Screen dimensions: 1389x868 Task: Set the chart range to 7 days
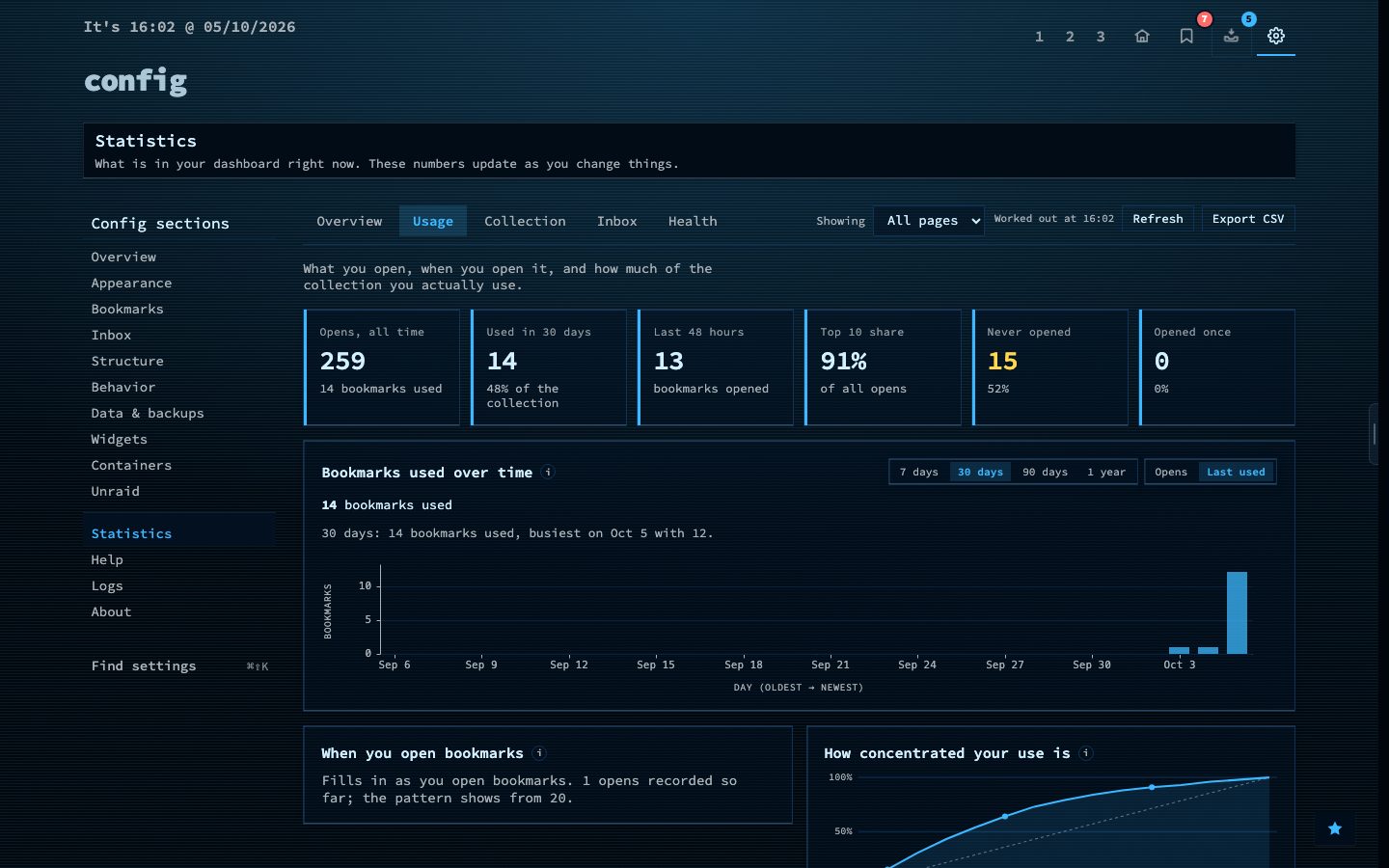[919, 472]
